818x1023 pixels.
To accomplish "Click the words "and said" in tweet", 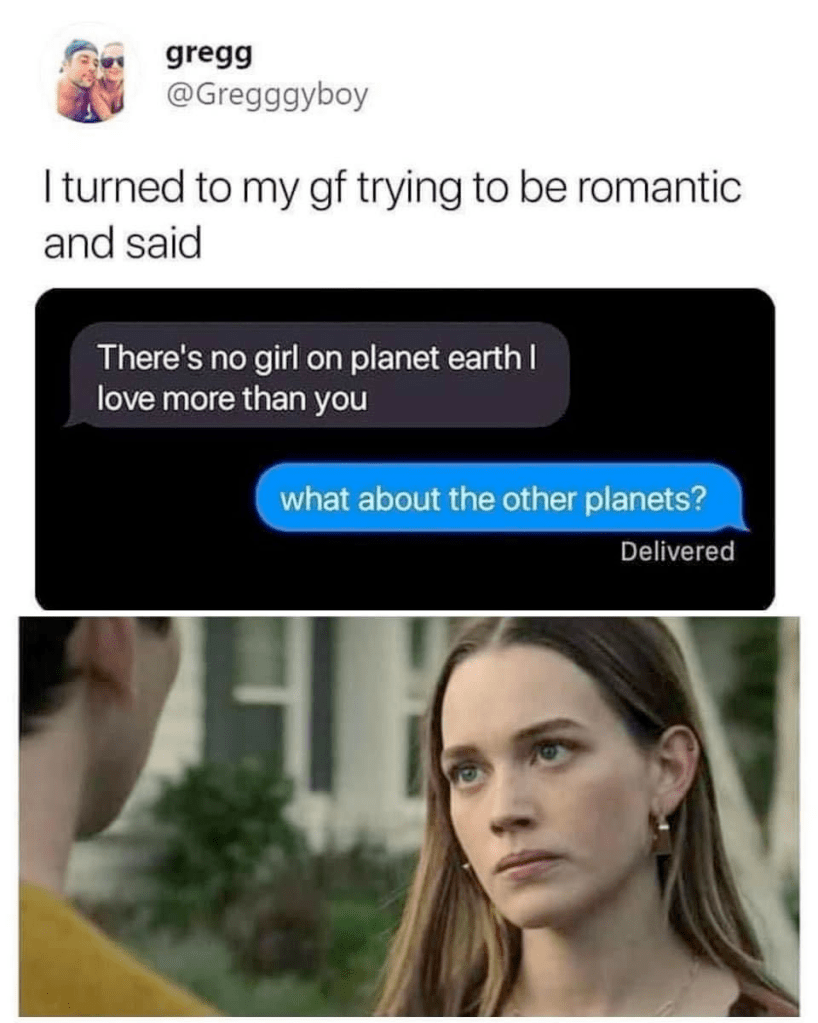I will click(x=123, y=244).
